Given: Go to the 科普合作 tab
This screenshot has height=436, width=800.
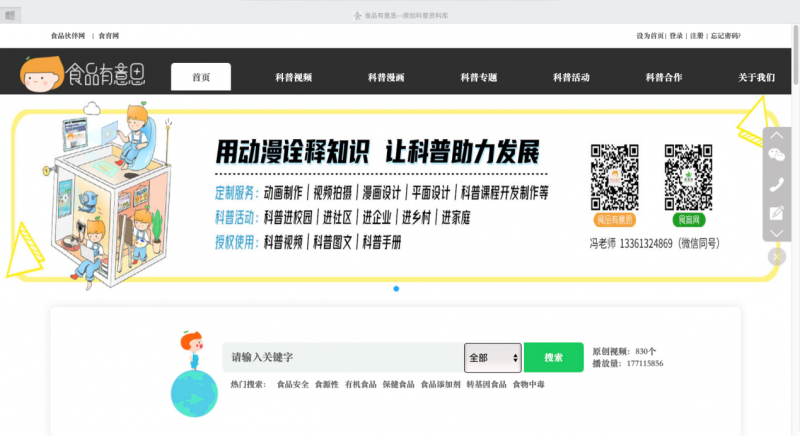Looking at the screenshot, I should click(664, 78).
